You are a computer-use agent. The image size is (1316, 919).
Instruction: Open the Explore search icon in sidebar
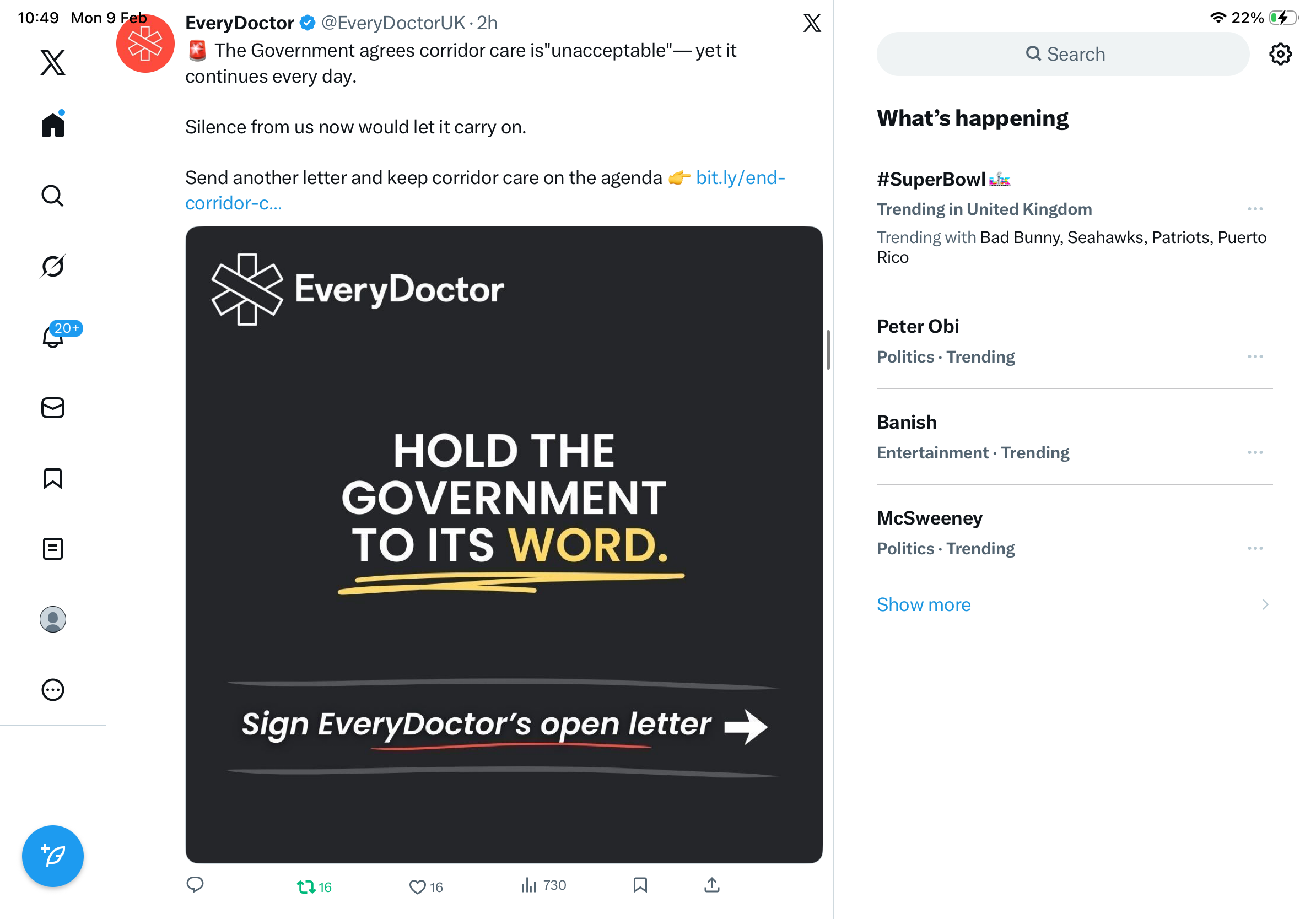click(x=53, y=196)
